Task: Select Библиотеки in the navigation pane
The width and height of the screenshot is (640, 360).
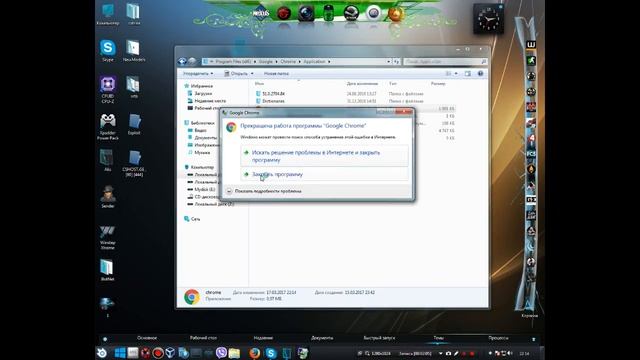Action: 202,123
